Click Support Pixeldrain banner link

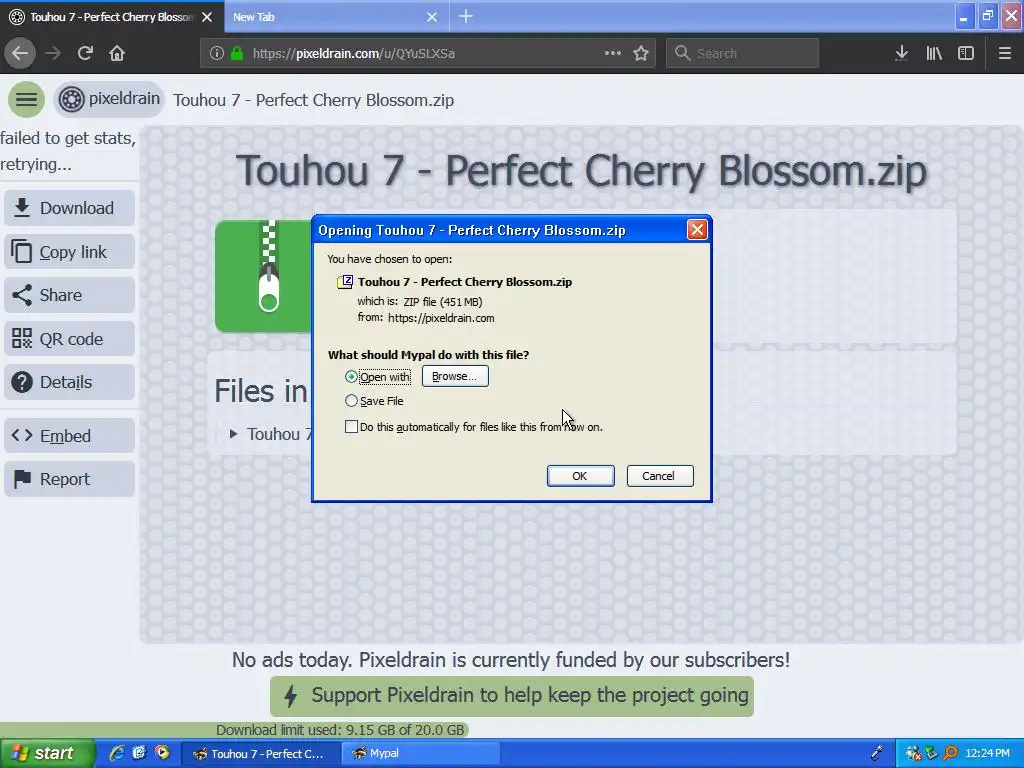(512, 696)
